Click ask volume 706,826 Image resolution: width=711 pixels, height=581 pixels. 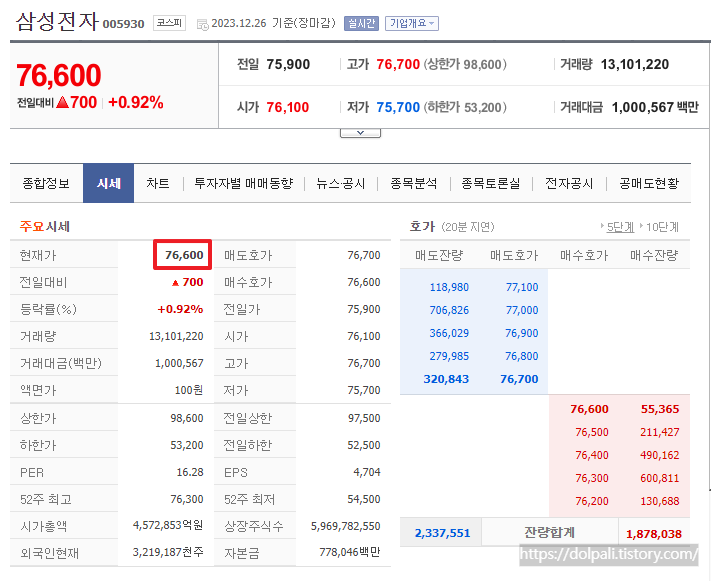(449, 310)
